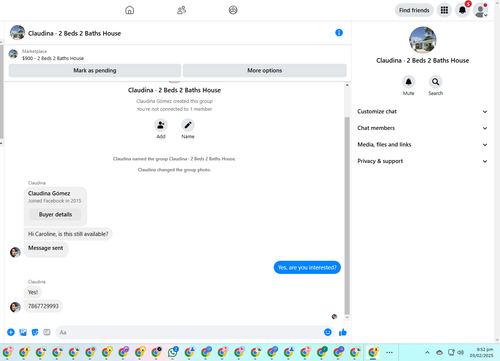Open the notifications bell with red badge

[462, 10]
